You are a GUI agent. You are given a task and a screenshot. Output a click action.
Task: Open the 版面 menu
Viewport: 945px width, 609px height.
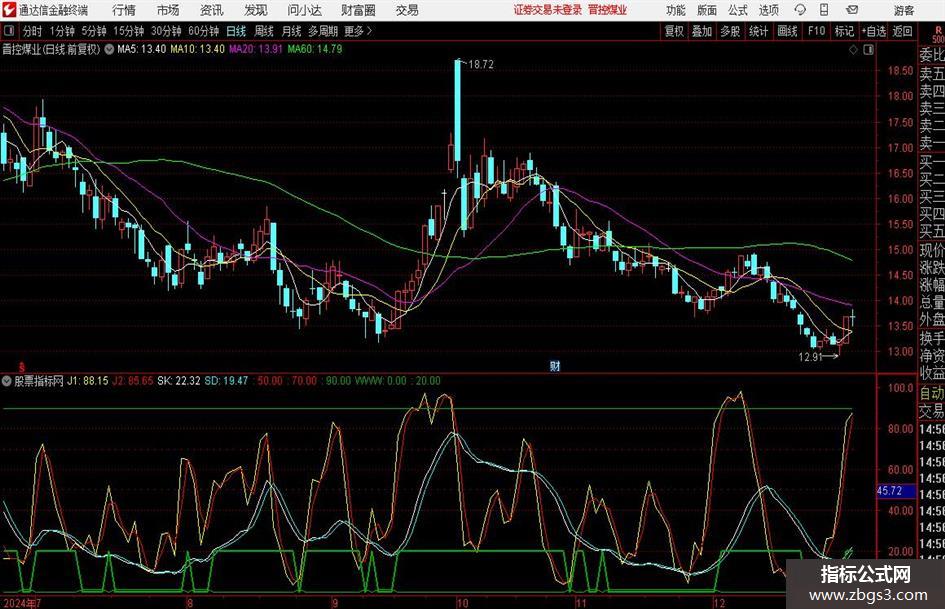(x=706, y=10)
